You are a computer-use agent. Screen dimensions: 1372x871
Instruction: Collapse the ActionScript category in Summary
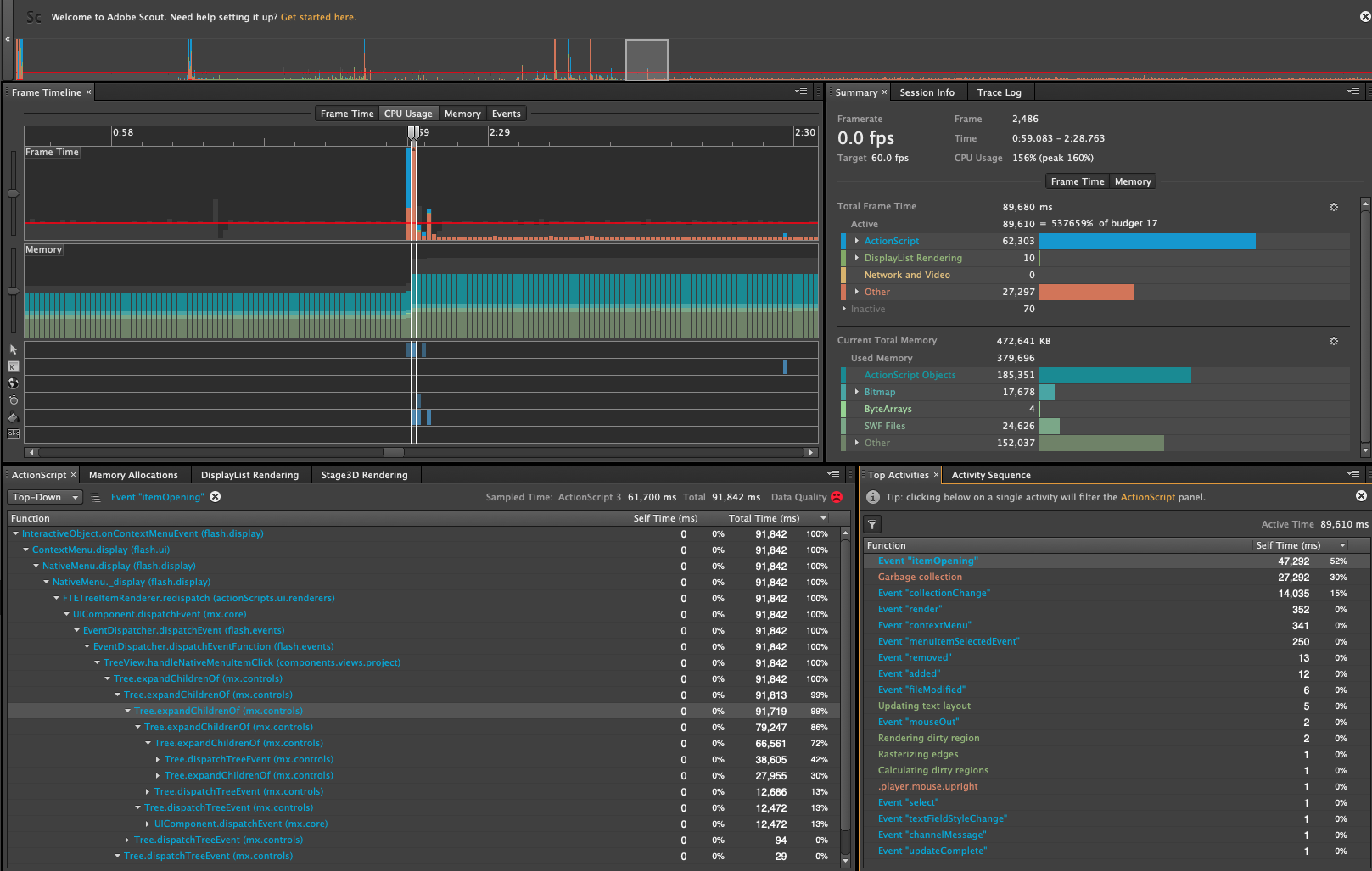[x=856, y=241]
